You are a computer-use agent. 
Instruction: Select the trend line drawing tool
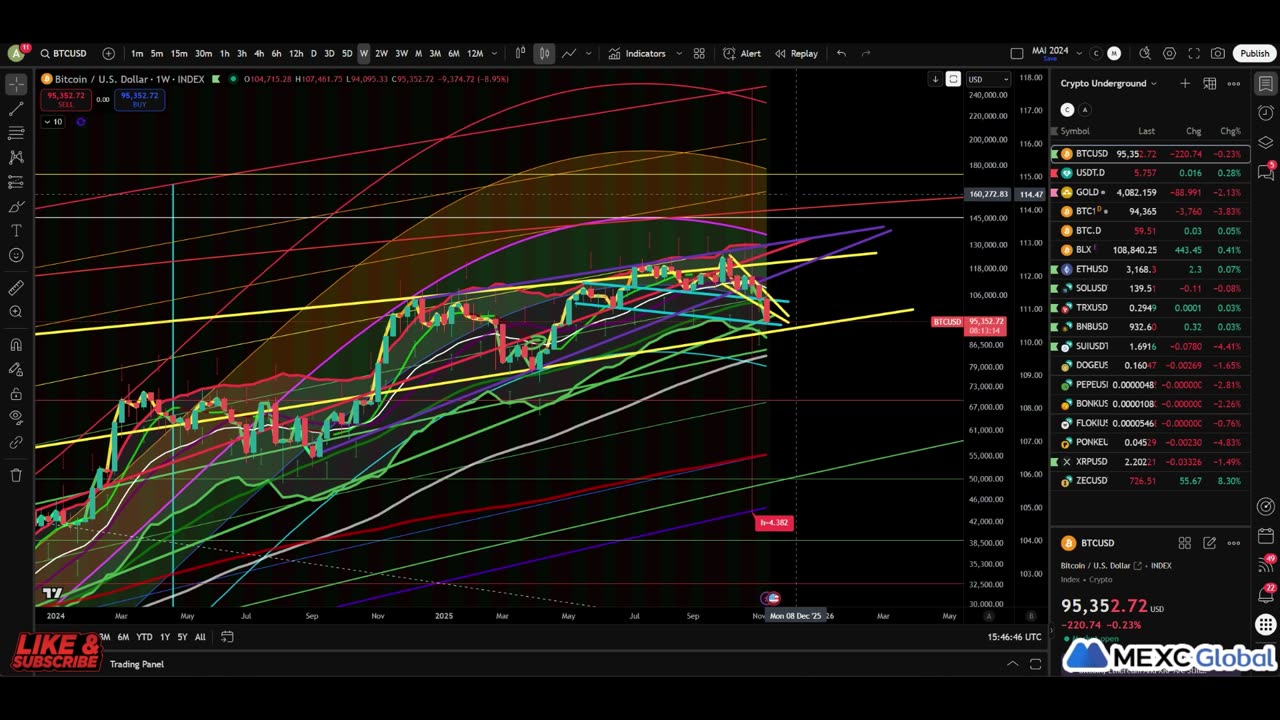click(16, 108)
